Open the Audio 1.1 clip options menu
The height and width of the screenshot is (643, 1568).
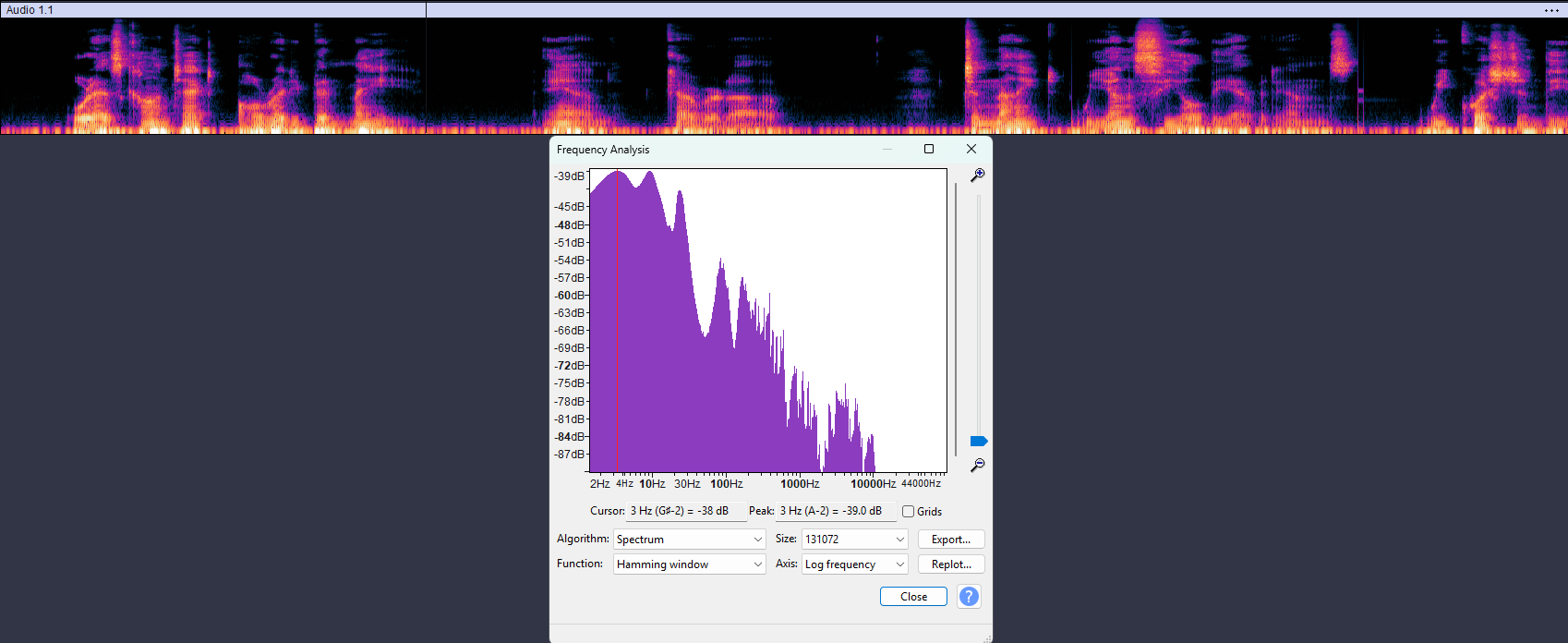pyautogui.click(x=1551, y=10)
